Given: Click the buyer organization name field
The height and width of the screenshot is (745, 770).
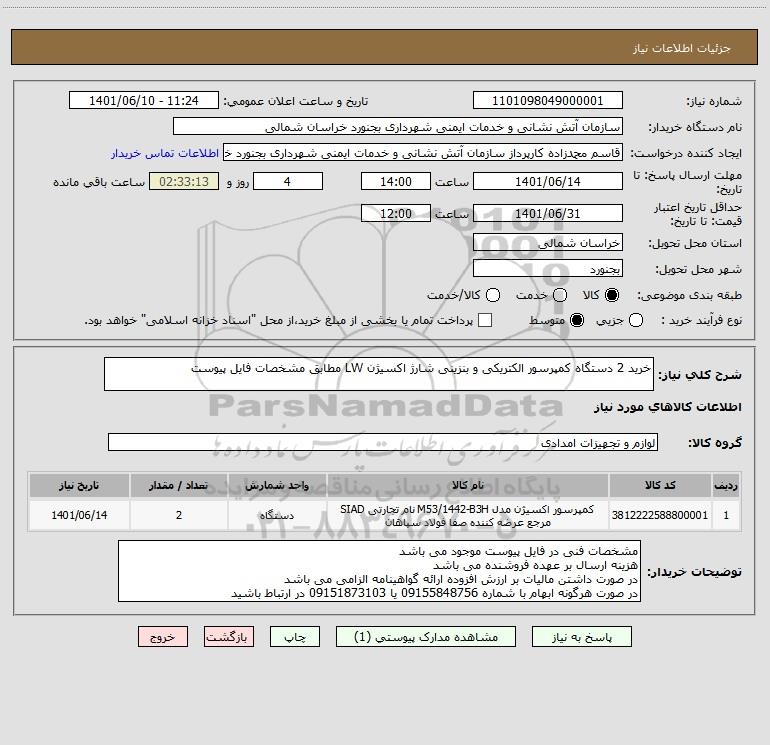Looking at the screenshot, I should coord(398,126).
